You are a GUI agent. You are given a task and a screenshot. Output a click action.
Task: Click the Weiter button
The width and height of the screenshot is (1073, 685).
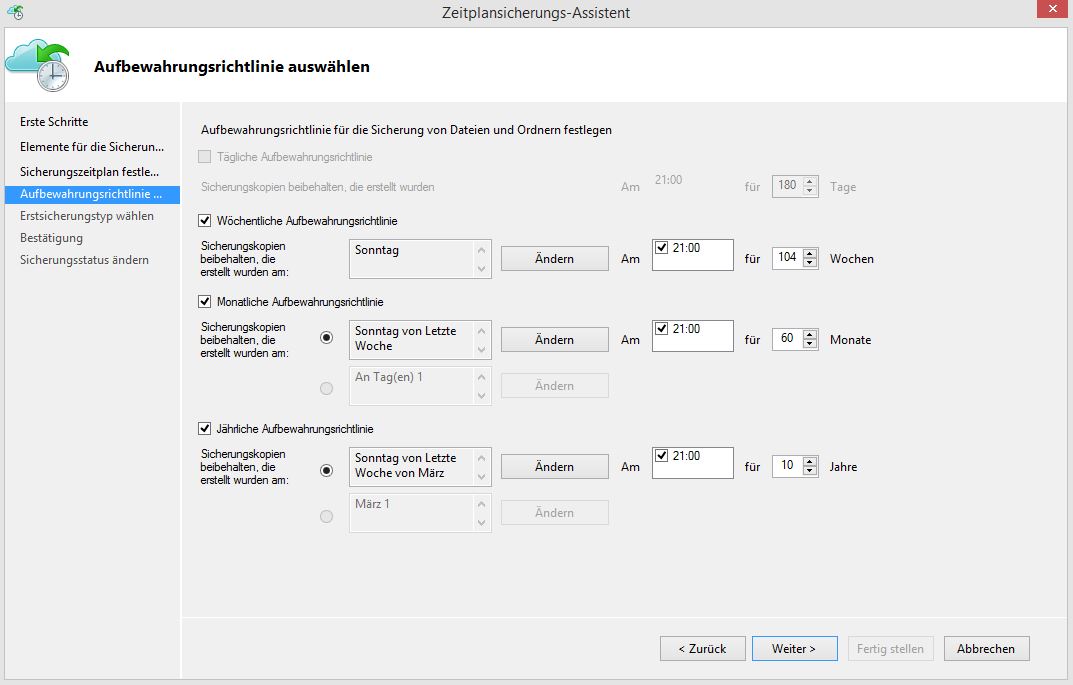click(794, 648)
